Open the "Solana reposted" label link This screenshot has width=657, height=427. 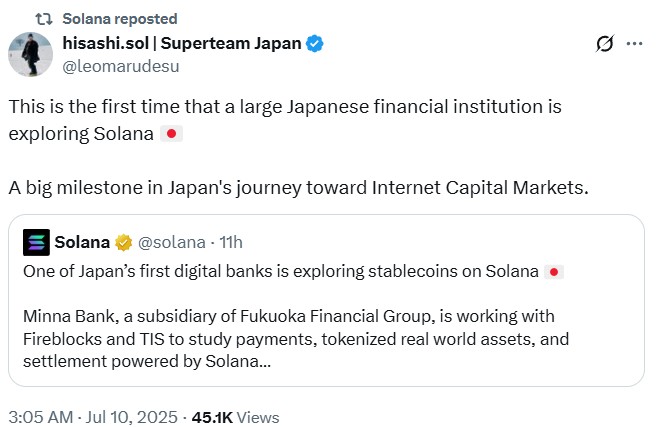click(120, 18)
